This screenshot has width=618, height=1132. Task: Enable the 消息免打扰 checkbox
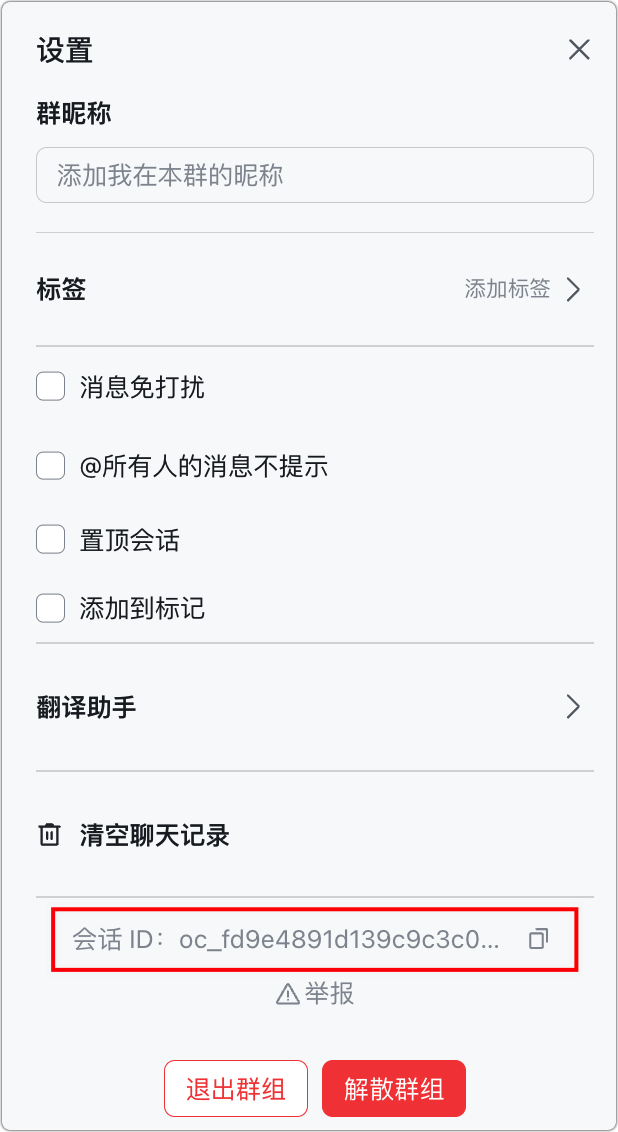pos(51,387)
